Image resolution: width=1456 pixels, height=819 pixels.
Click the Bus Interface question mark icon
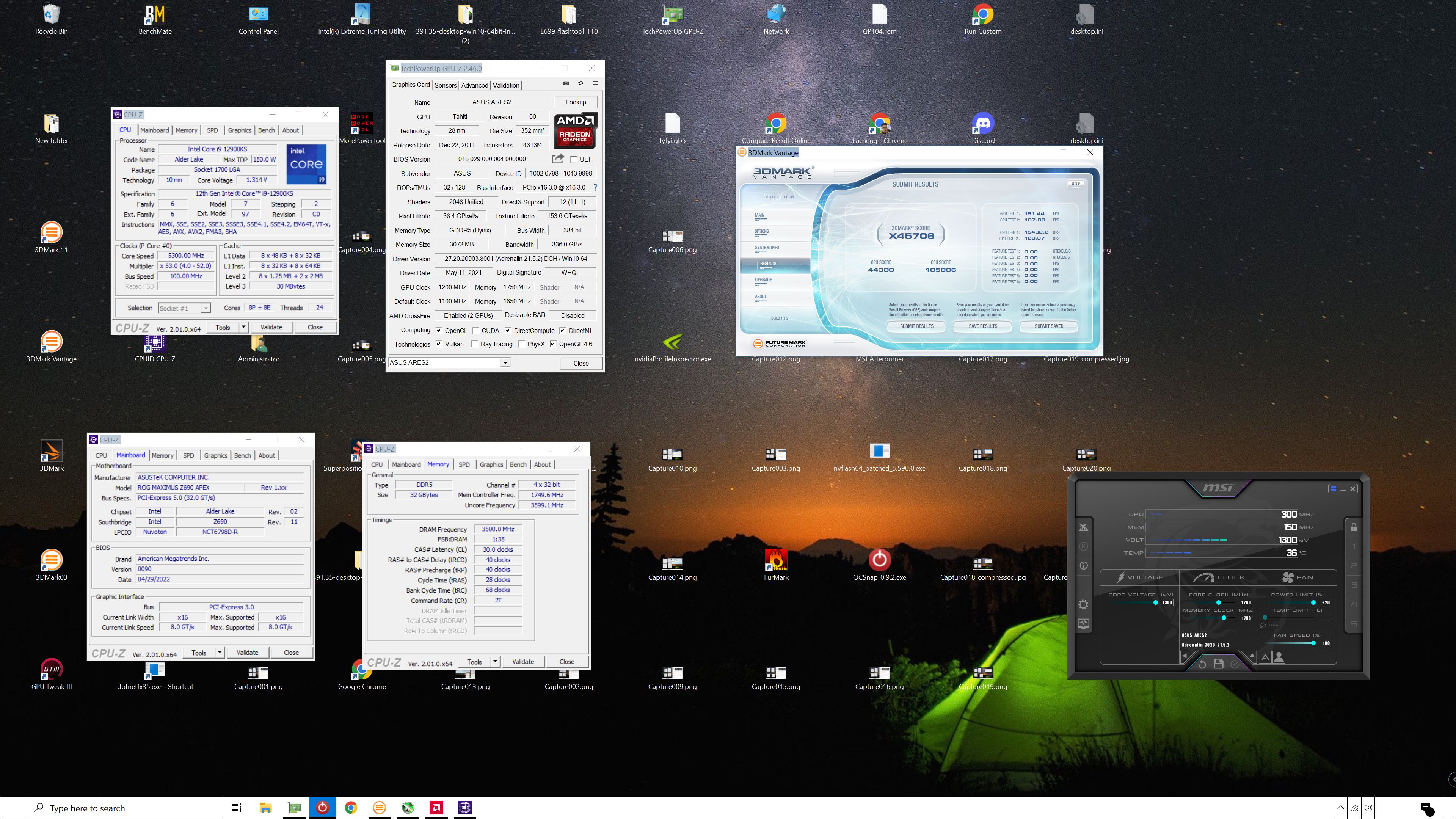coord(595,188)
